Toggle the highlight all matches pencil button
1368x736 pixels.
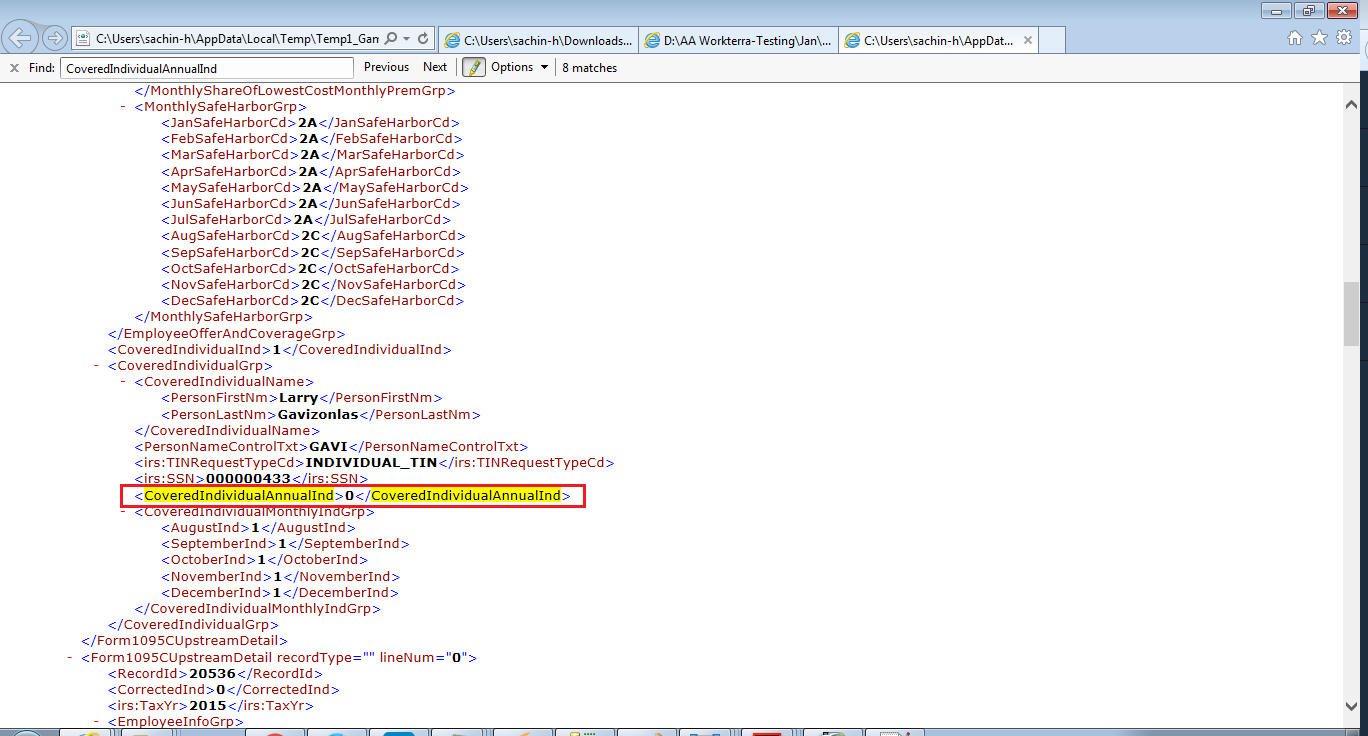(473, 67)
